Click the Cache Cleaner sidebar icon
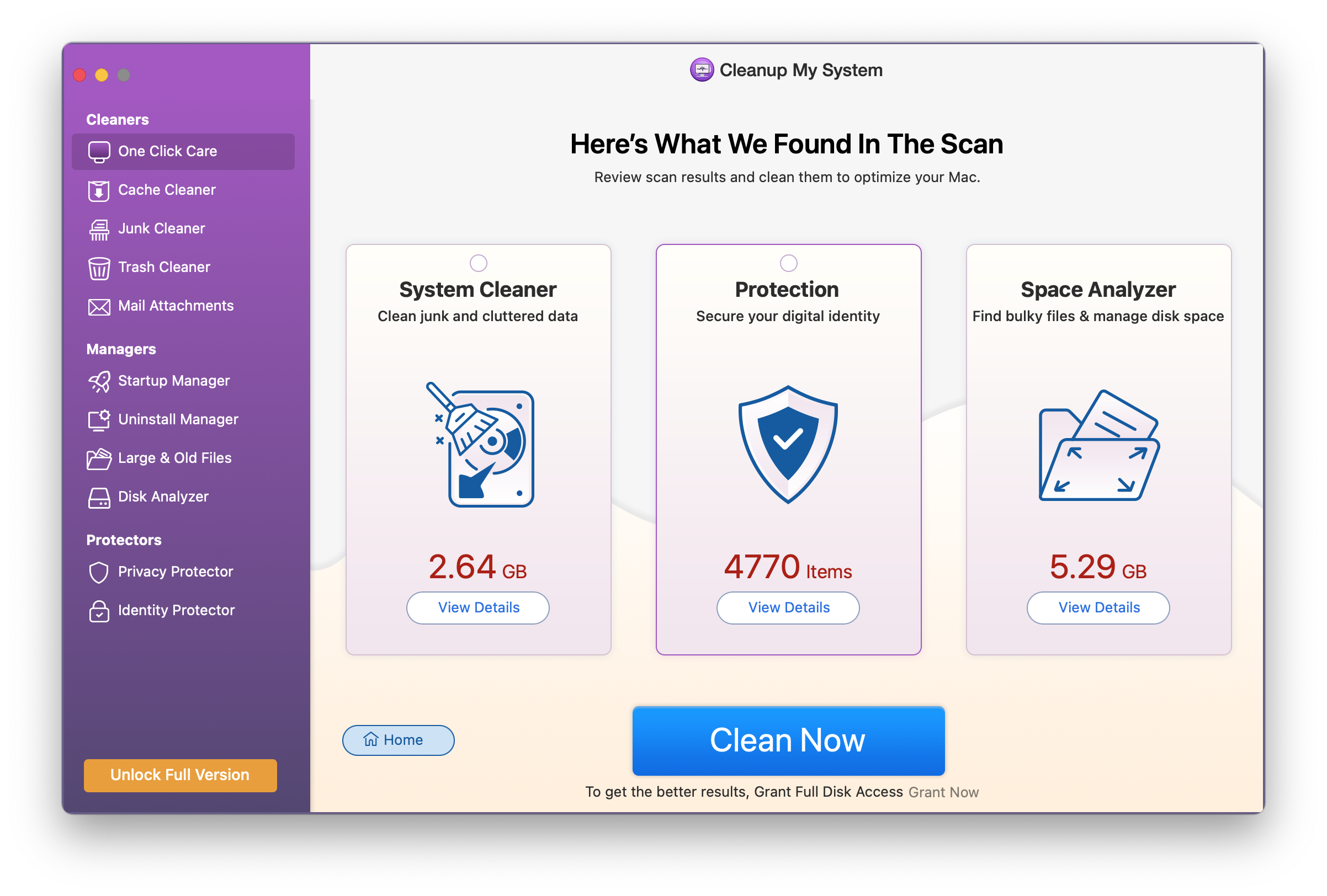Image resolution: width=1327 pixels, height=896 pixels. pyautogui.click(x=100, y=189)
